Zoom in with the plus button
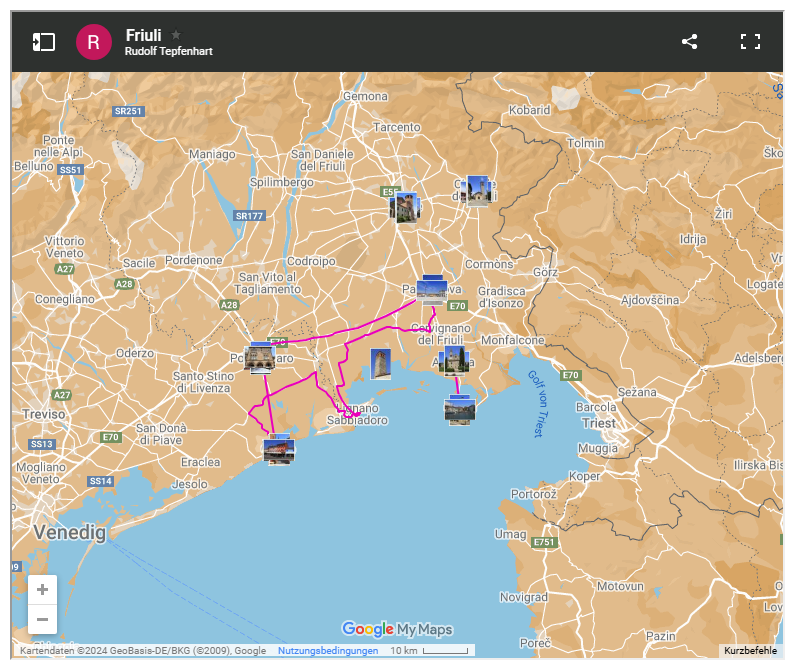The image size is (794, 670). click(x=42, y=590)
